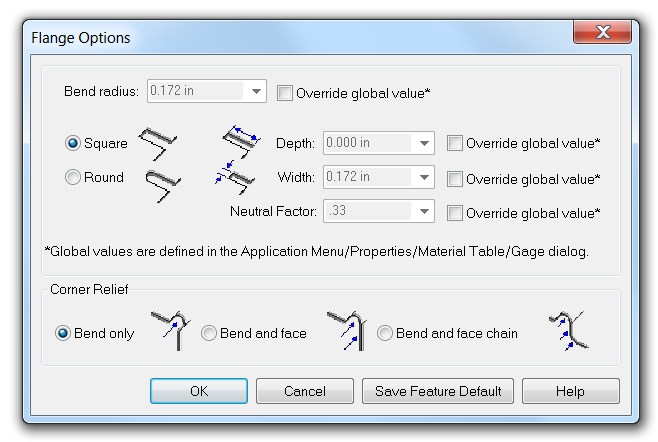The width and height of the screenshot is (658, 442).
Task: Open the Help button
Action: coord(570,391)
